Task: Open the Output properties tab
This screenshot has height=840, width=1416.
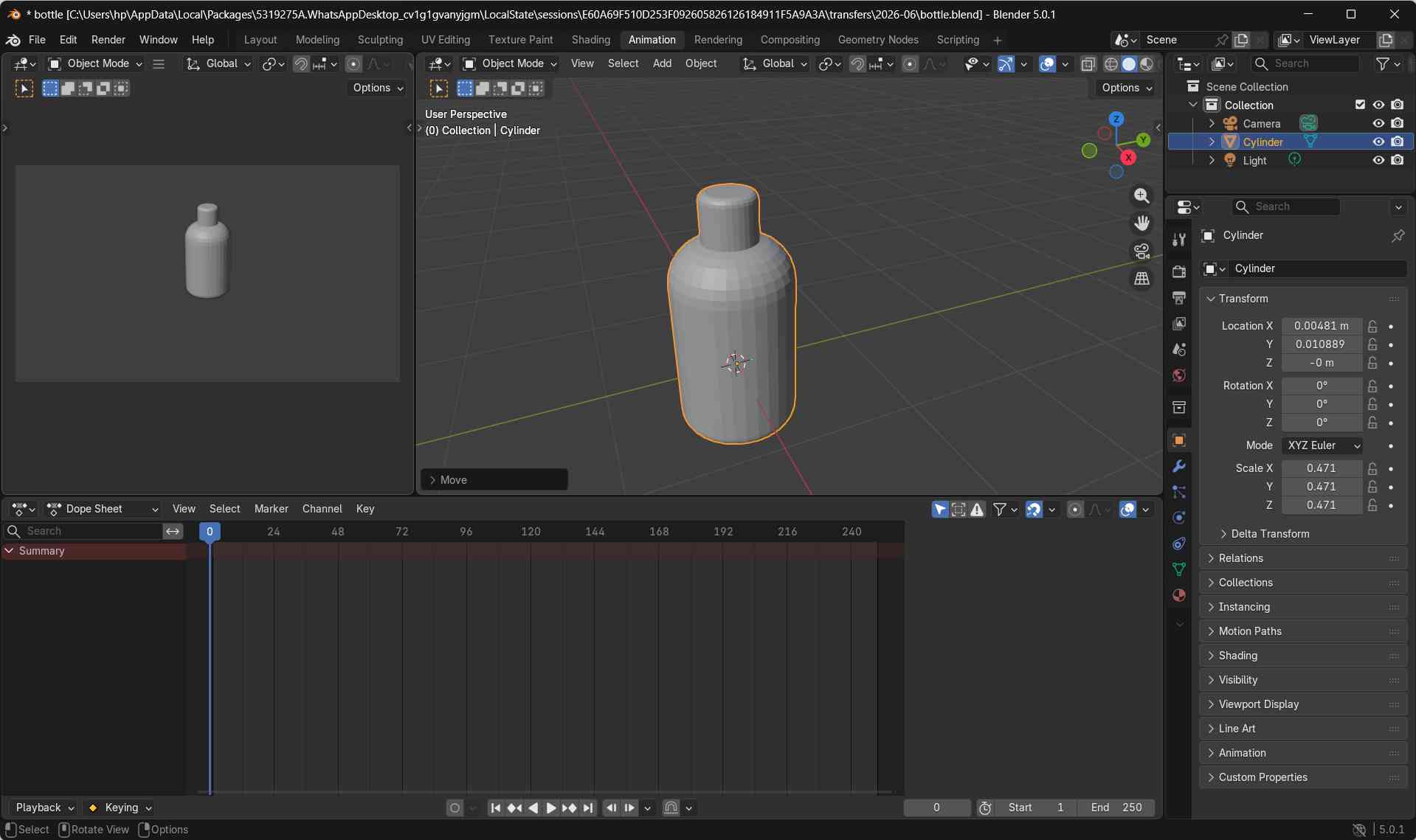Action: 1178,297
